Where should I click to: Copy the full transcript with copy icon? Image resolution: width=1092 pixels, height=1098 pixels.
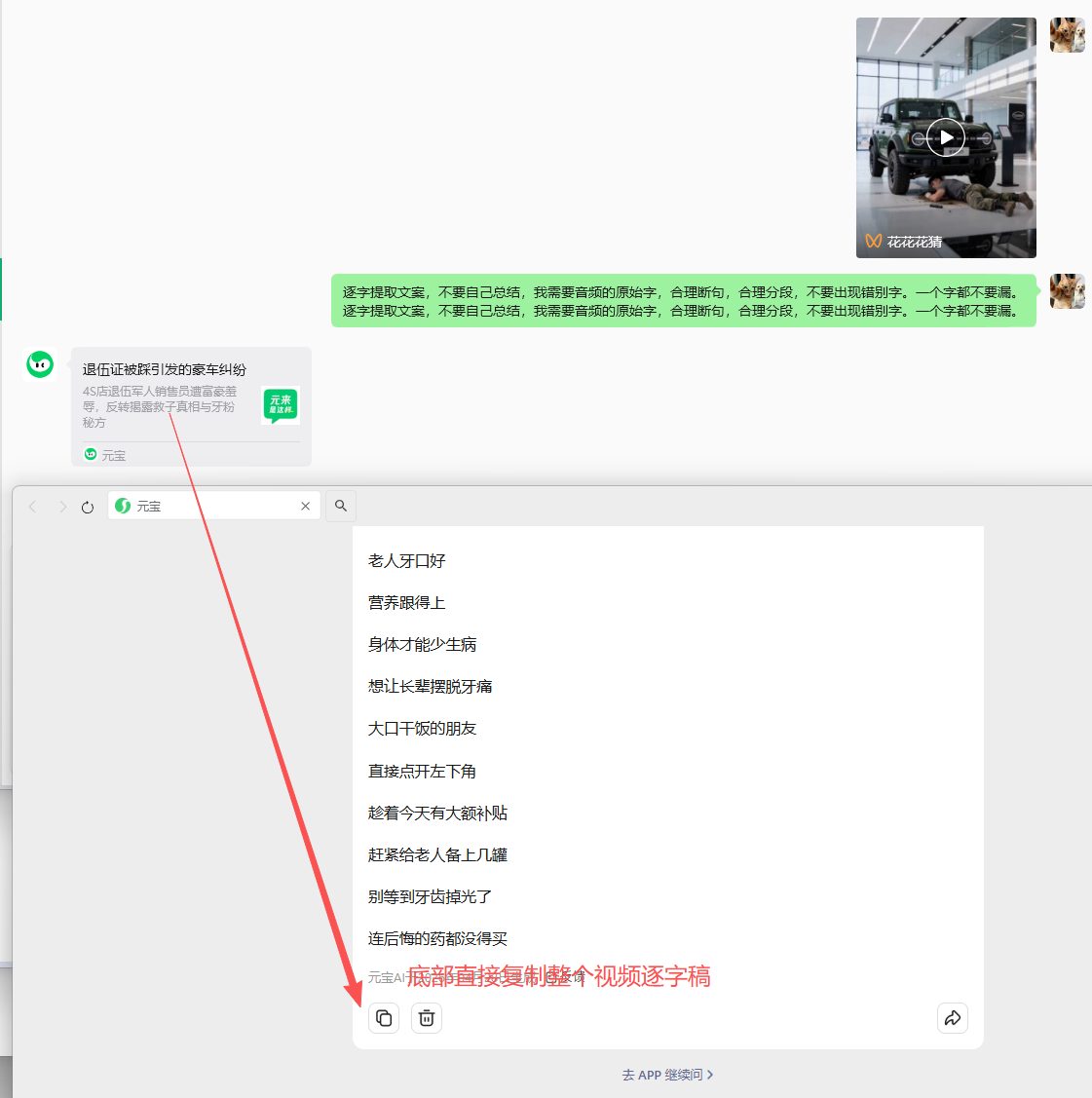pyautogui.click(x=384, y=1018)
